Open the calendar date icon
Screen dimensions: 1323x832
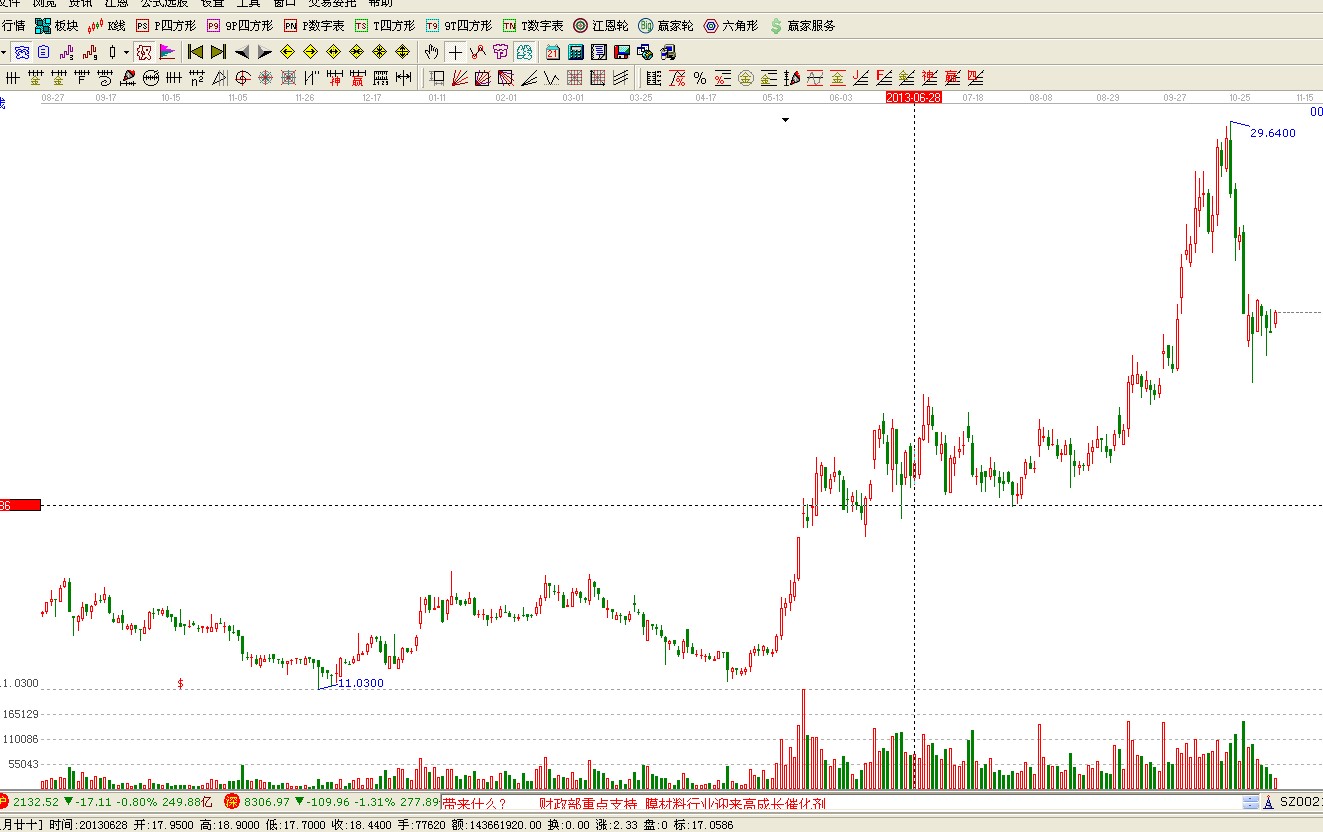(553, 52)
